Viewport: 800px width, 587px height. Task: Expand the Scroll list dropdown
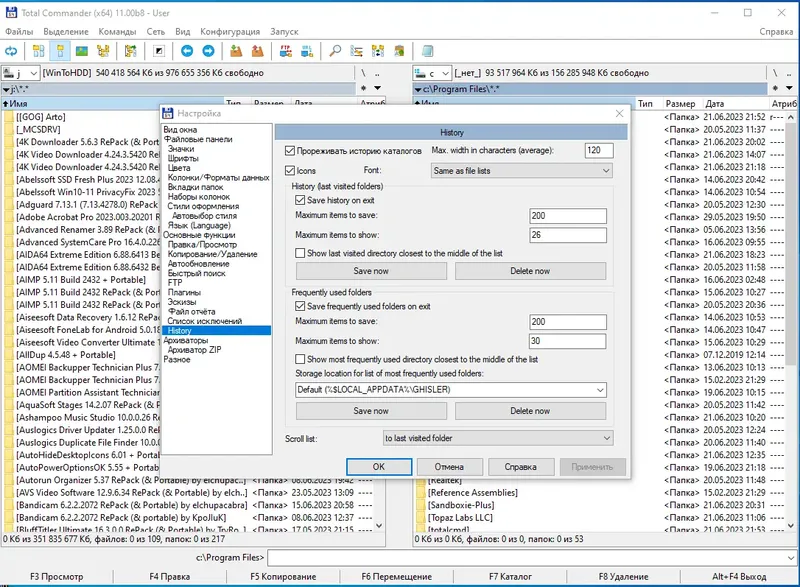point(497,438)
